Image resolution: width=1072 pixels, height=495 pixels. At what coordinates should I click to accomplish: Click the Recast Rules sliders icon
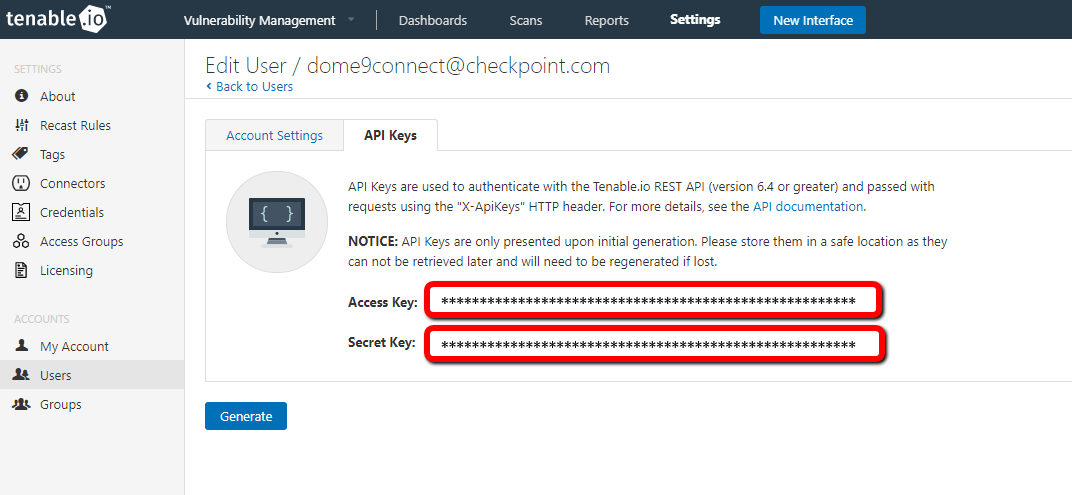pyautogui.click(x=21, y=125)
